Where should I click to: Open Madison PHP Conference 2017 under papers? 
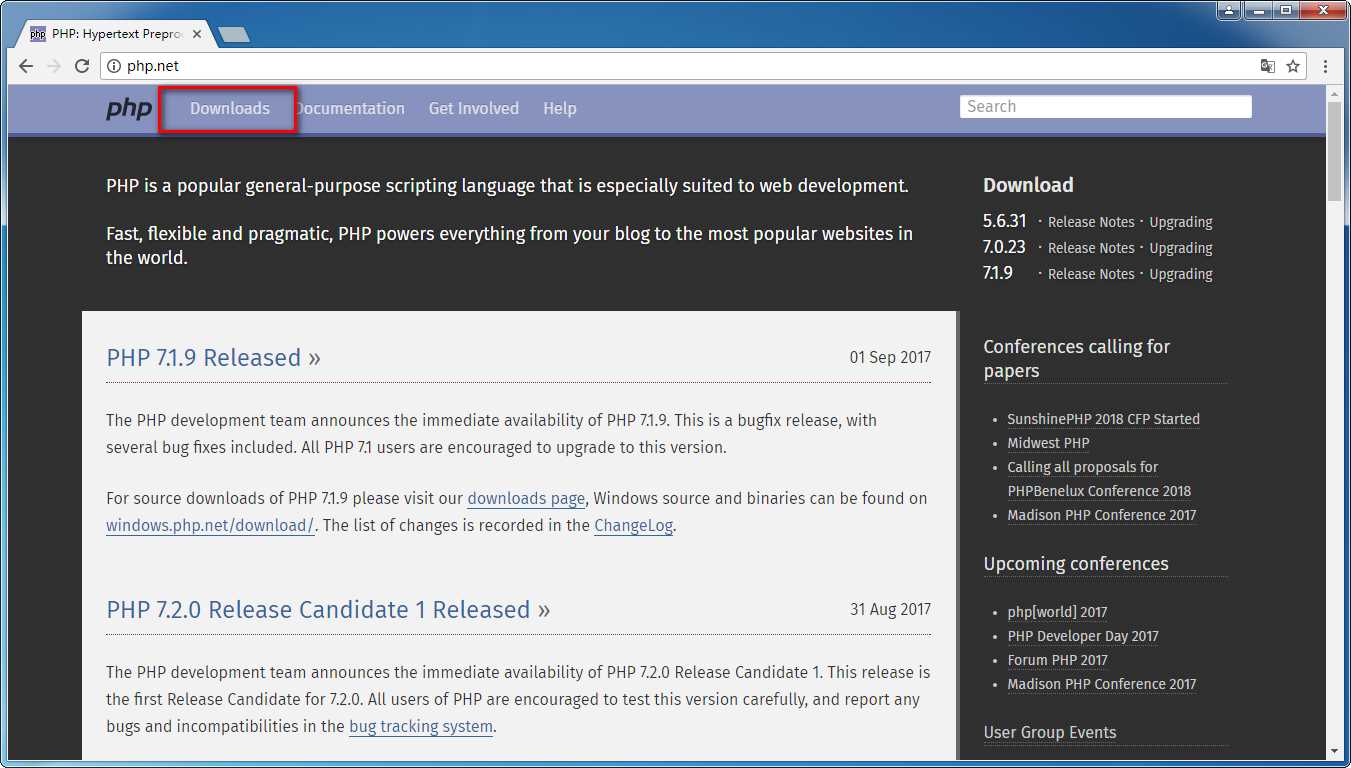(x=1102, y=515)
